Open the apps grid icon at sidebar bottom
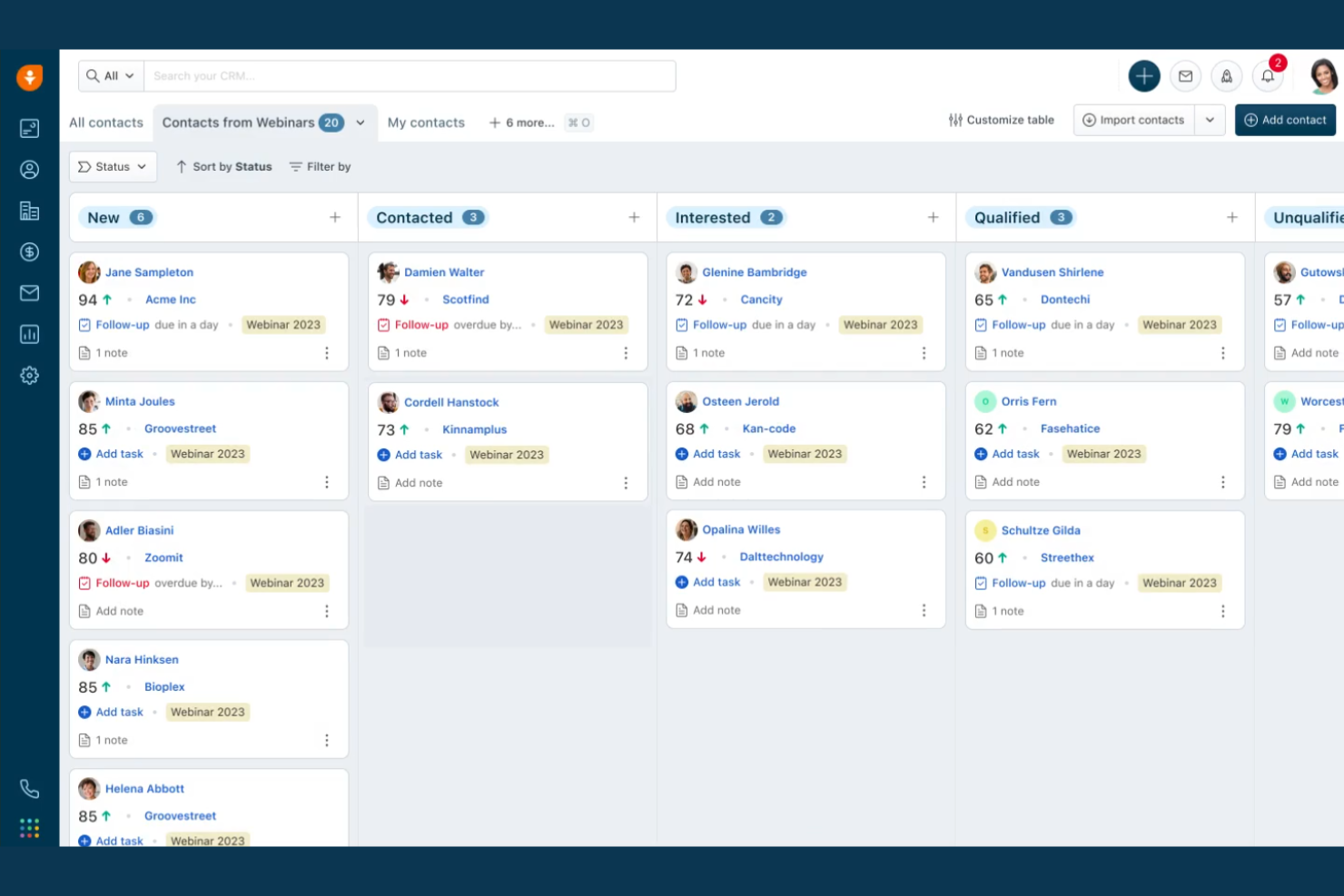The width and height of the screenshot is (1344, 896). tap(30, 827)
